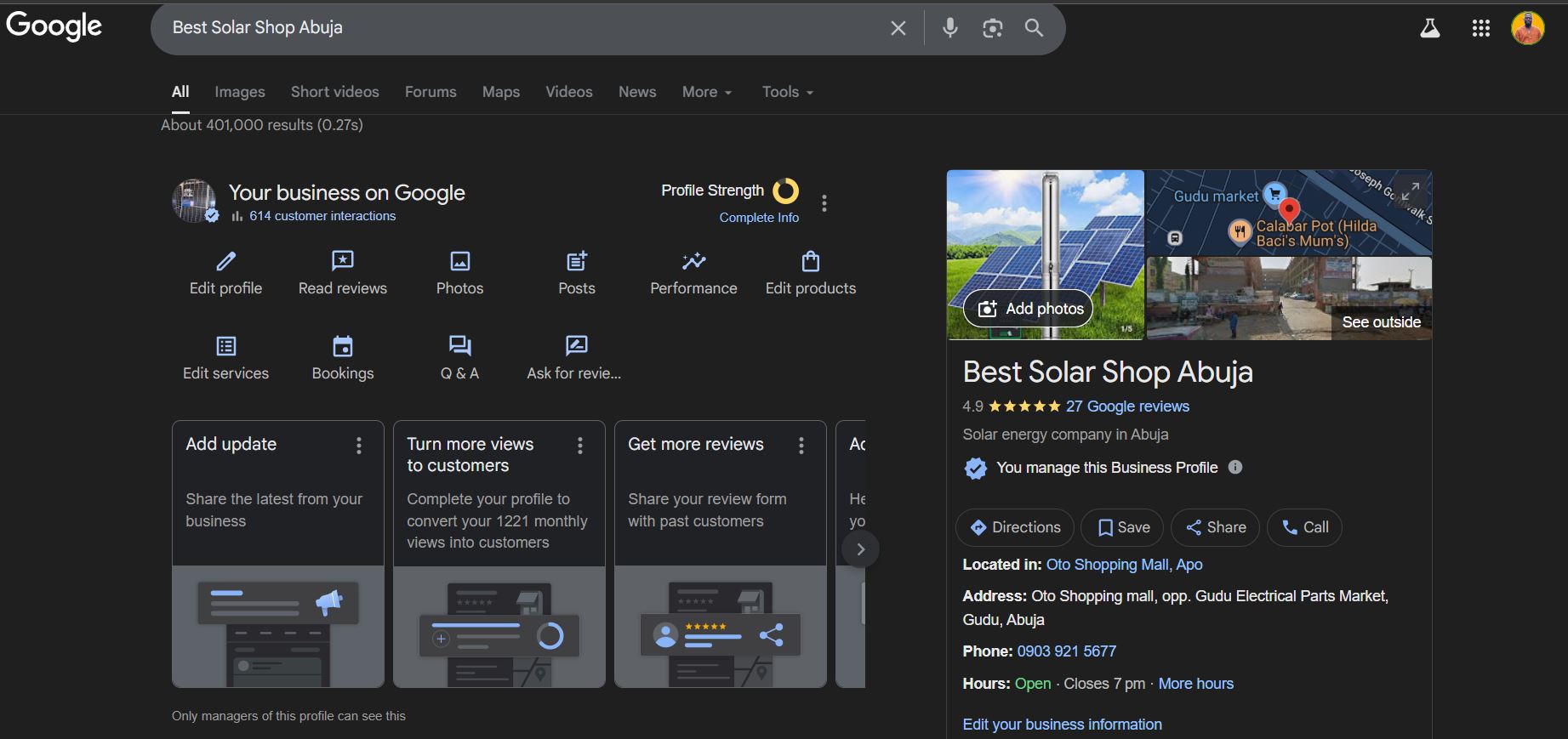
Task: Open Edit services
Action: [x=225, y=359]
